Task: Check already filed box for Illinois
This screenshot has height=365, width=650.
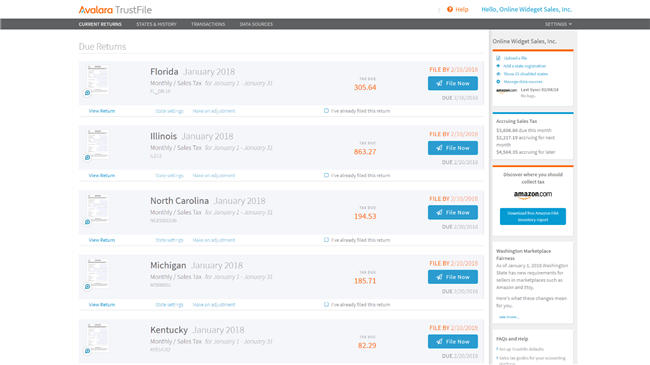Action: click(326, 175)
